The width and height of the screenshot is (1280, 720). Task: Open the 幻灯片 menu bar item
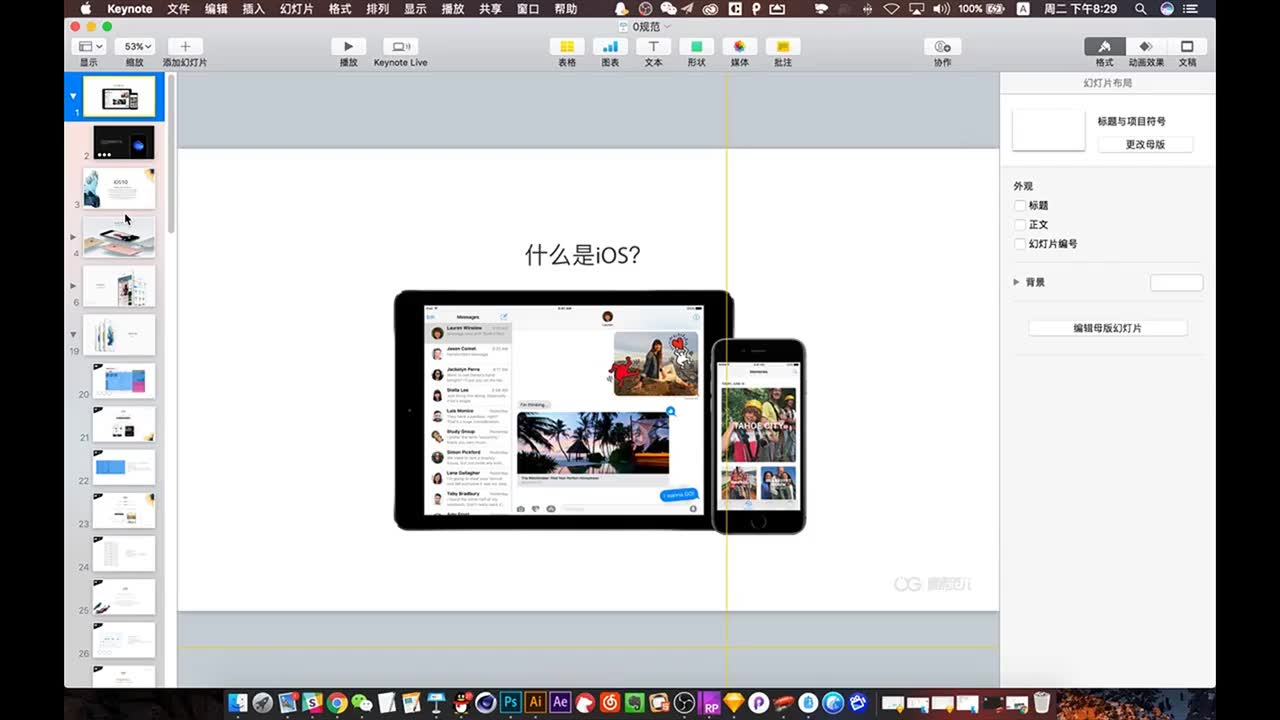coord(297,9)
